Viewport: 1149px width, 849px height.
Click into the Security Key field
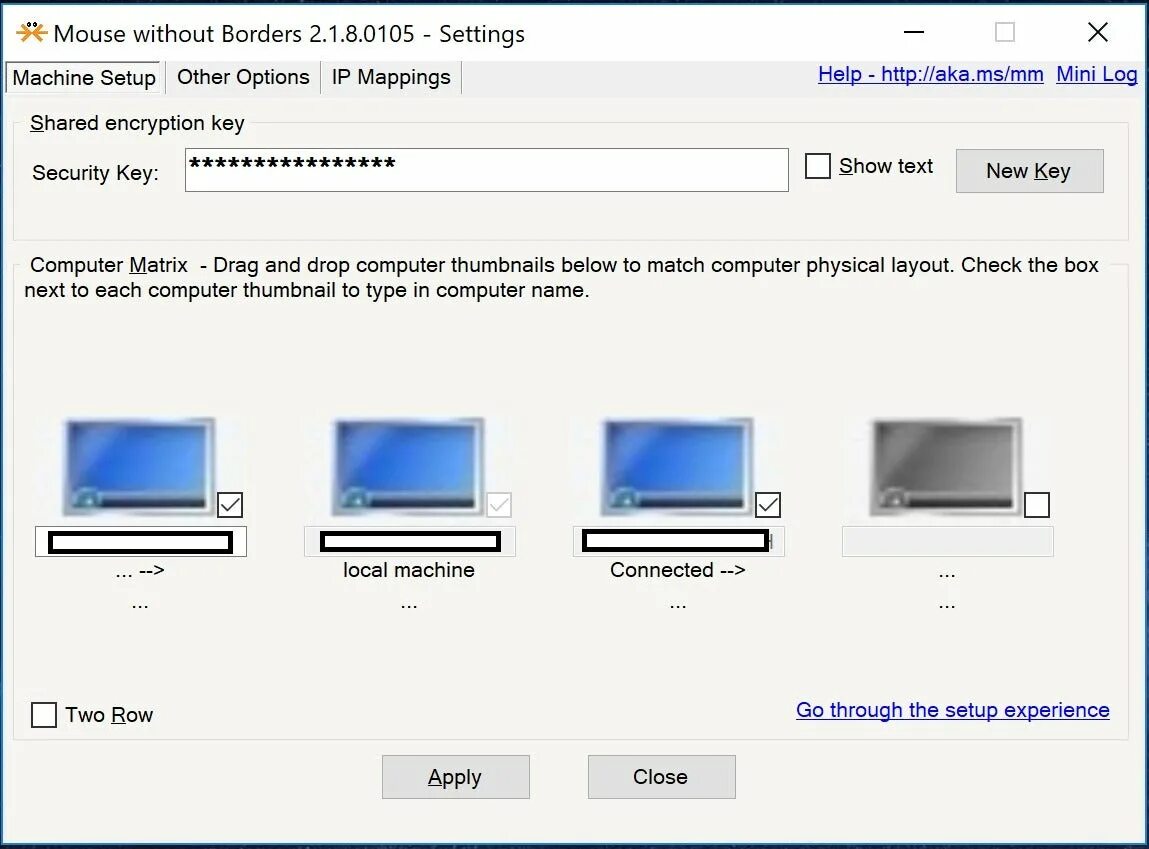(487, 170)
